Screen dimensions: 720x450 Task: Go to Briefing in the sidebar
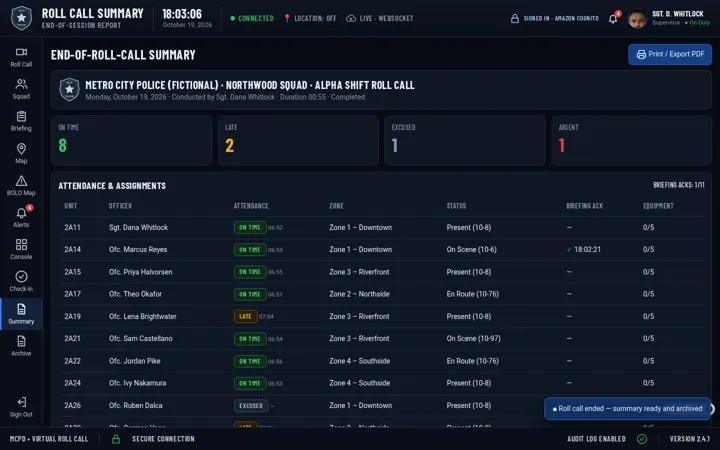click(x=21, y=121)
